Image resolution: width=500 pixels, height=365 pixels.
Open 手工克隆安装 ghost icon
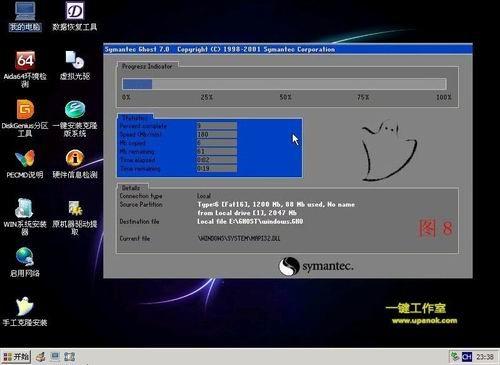click(x=25, y=312)
